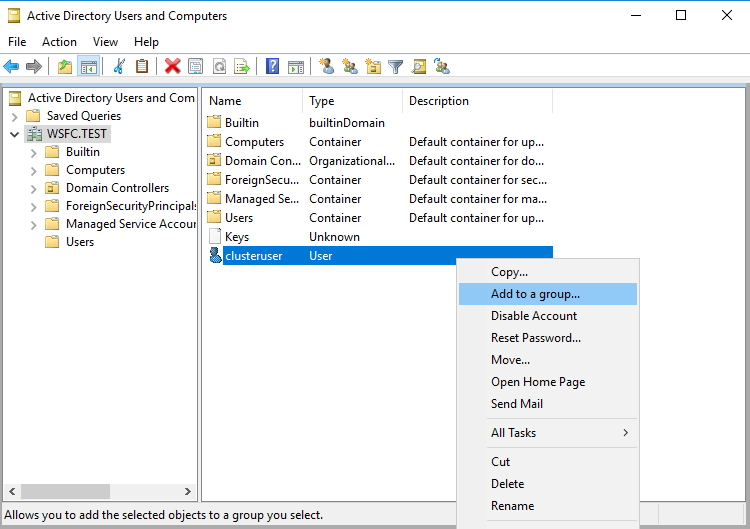Screen dimensions: 750x529
Task: Open Help via the question mark icon
Action: (272, 67)
